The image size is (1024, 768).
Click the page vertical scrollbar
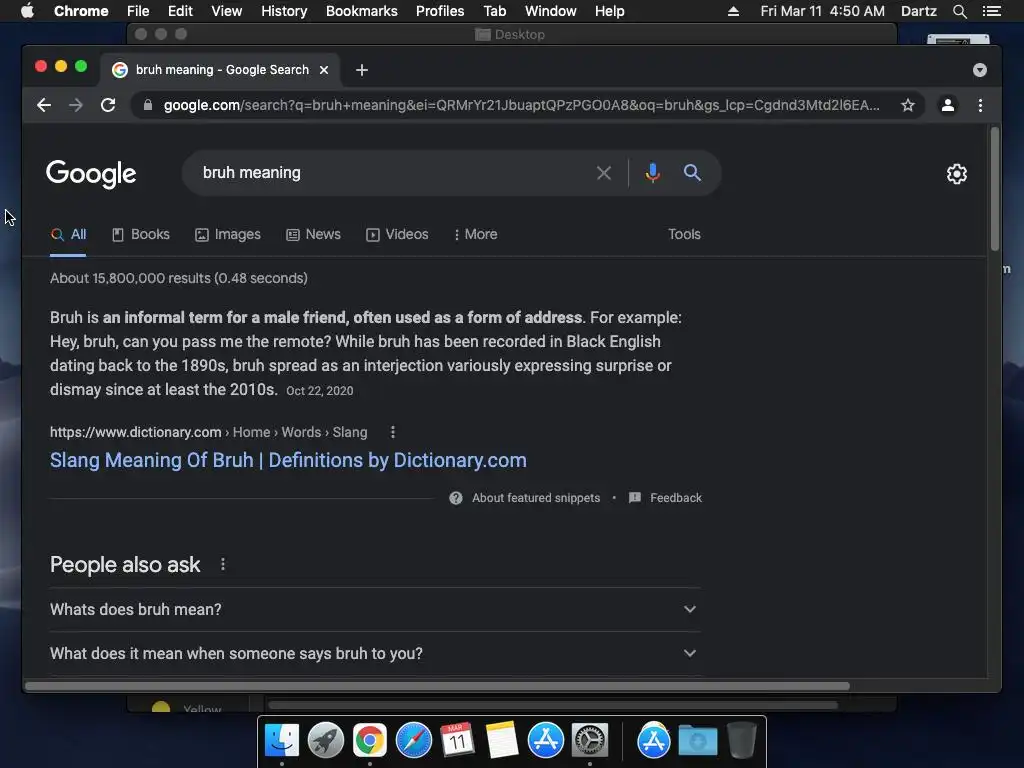[x=995, y=189]
